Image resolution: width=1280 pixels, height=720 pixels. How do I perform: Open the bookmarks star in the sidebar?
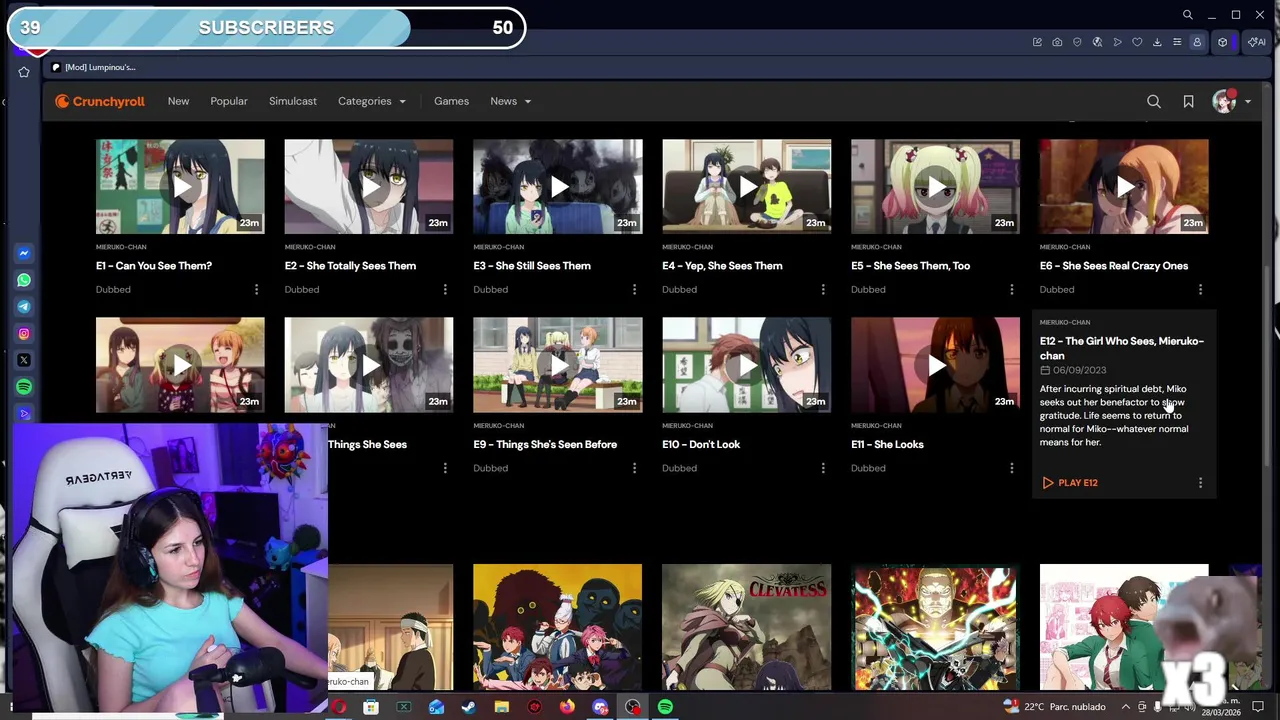[x=24, y=72]
